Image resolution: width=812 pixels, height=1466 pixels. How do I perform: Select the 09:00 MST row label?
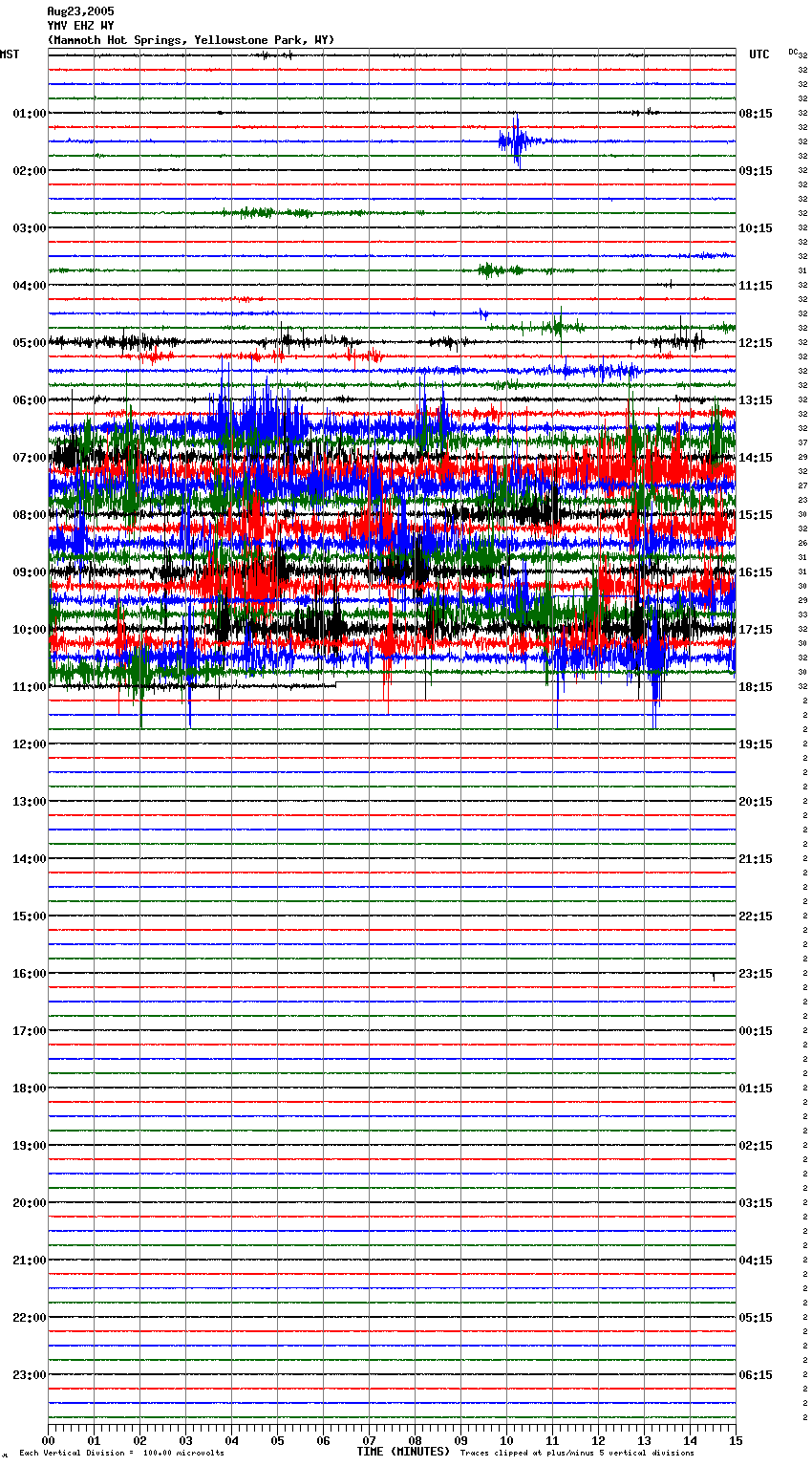30,572
